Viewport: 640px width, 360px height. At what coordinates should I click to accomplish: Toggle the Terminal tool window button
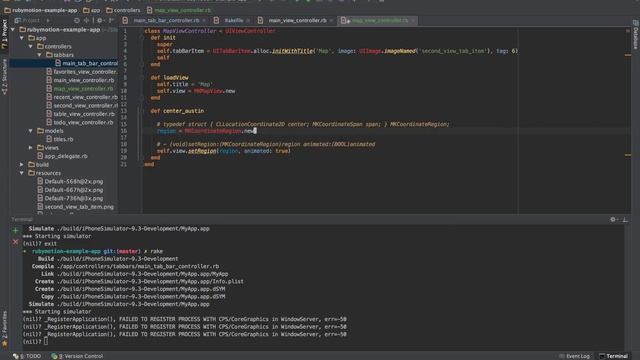[613, 356]
